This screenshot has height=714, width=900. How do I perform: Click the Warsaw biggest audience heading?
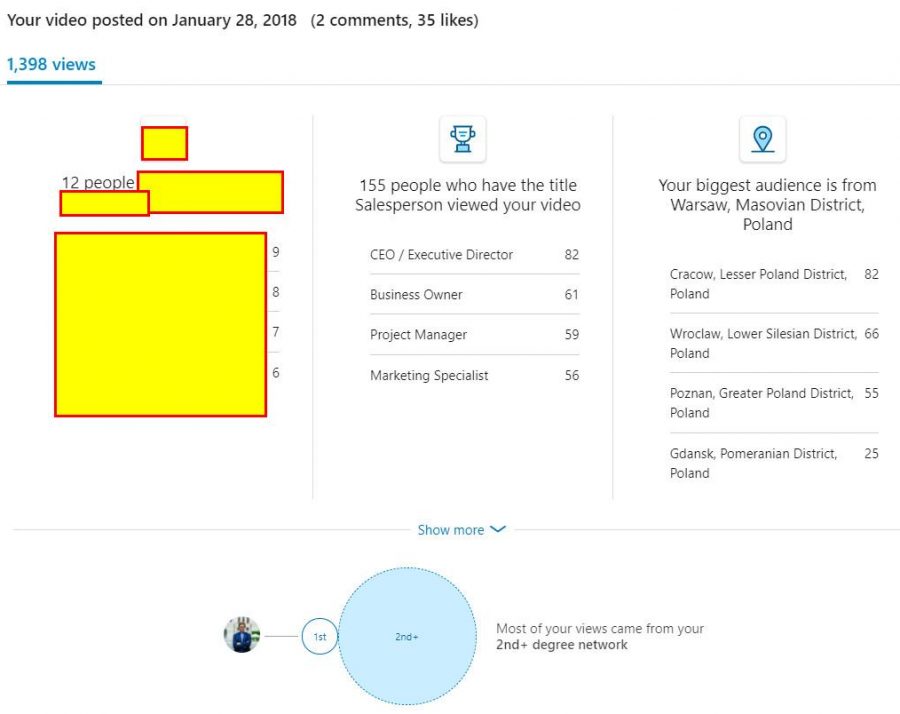pyautogui.click(x=767, y=204)
